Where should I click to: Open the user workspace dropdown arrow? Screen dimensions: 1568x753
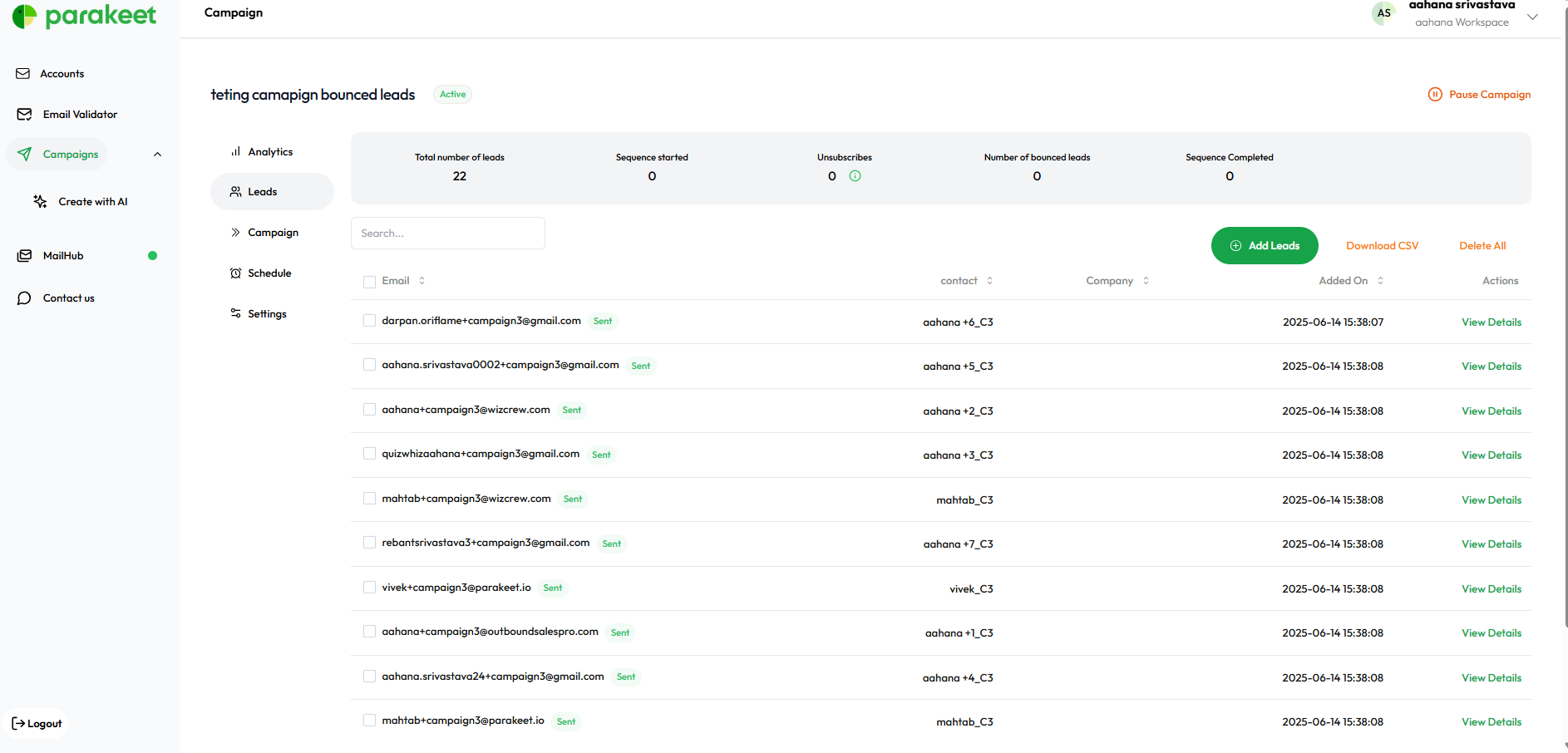1532,17
